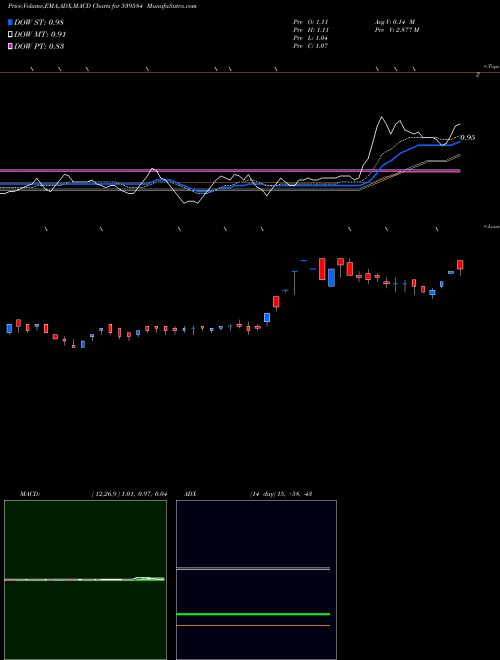The width and height of the screenshot is (500, 660).
Task: Select the 'Pre O: 1.11' value
Action: 311,22
